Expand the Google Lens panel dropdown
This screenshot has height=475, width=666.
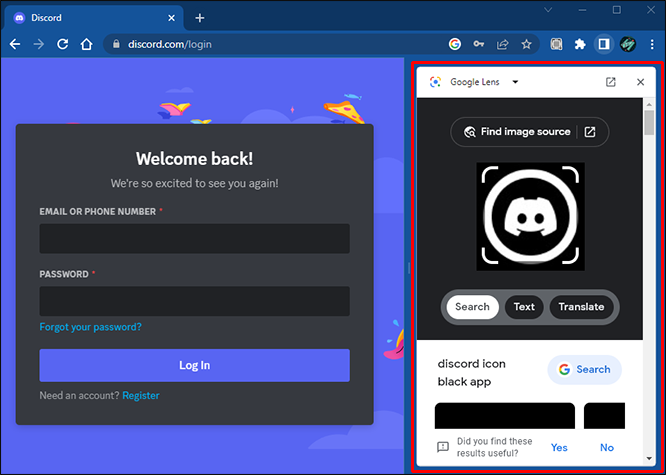click(x=515, y=82)
